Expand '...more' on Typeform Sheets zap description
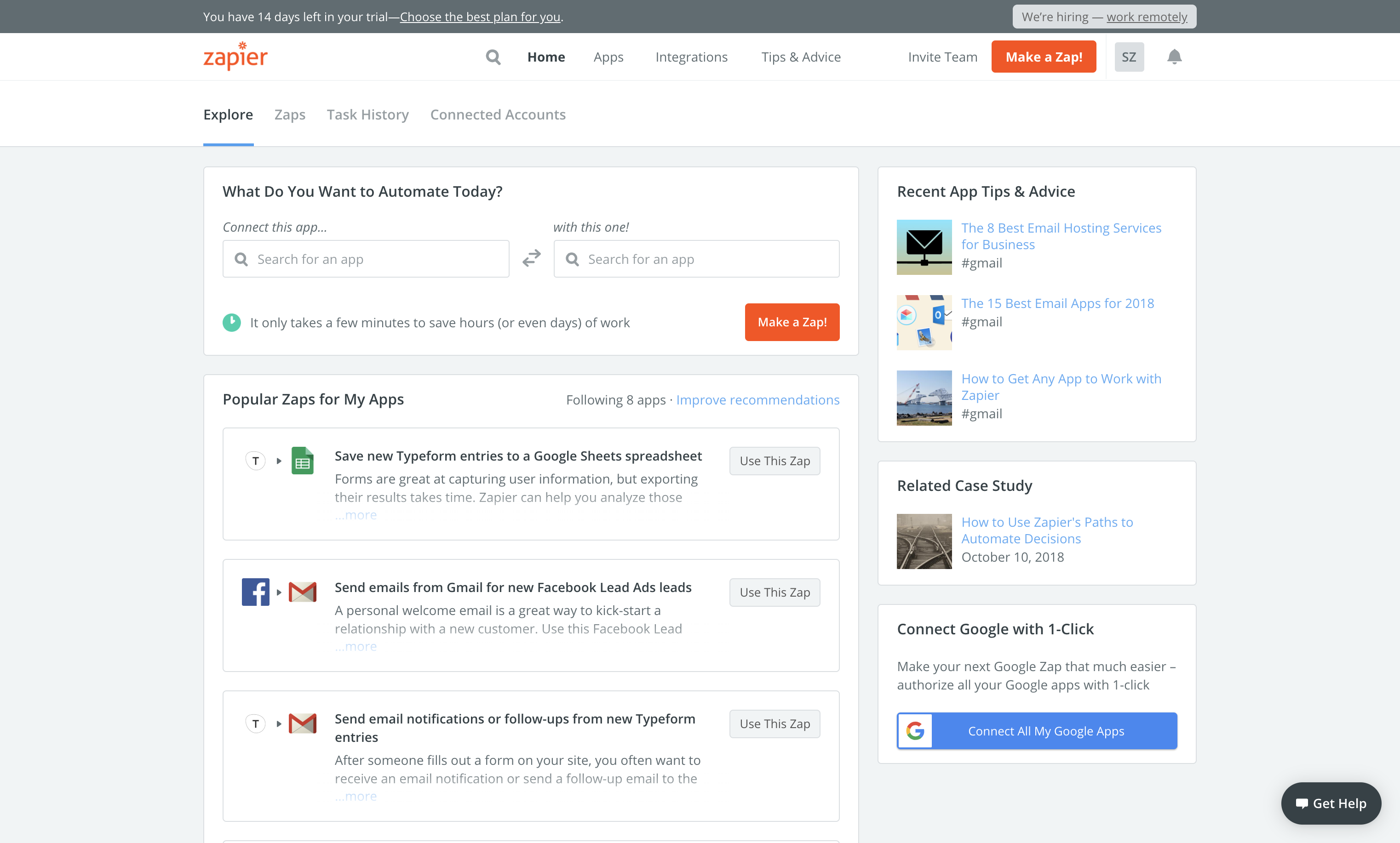The height and width of the screenshot is (843, 1400). point(356,515)
